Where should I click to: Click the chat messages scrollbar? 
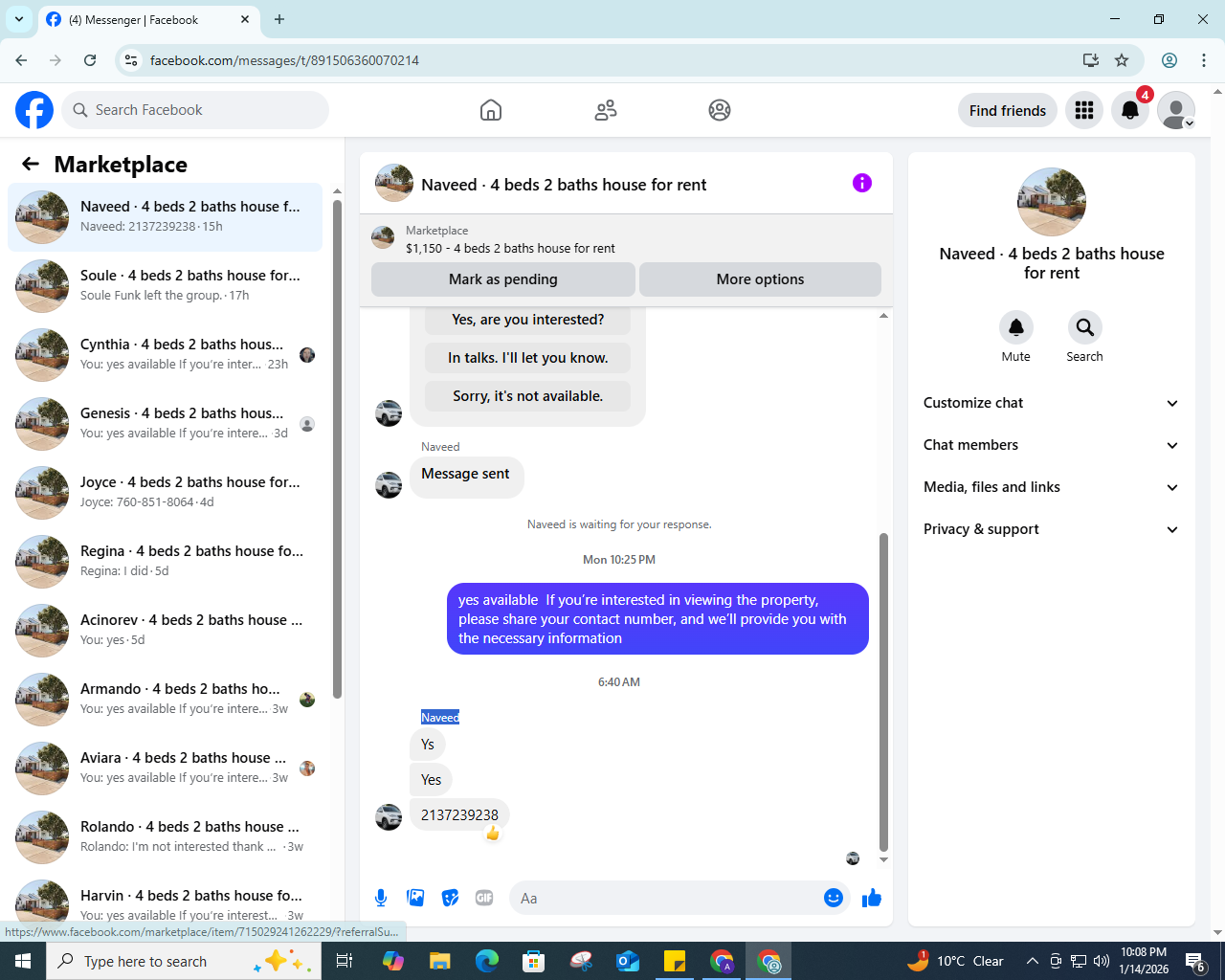(x=883, y=692)
